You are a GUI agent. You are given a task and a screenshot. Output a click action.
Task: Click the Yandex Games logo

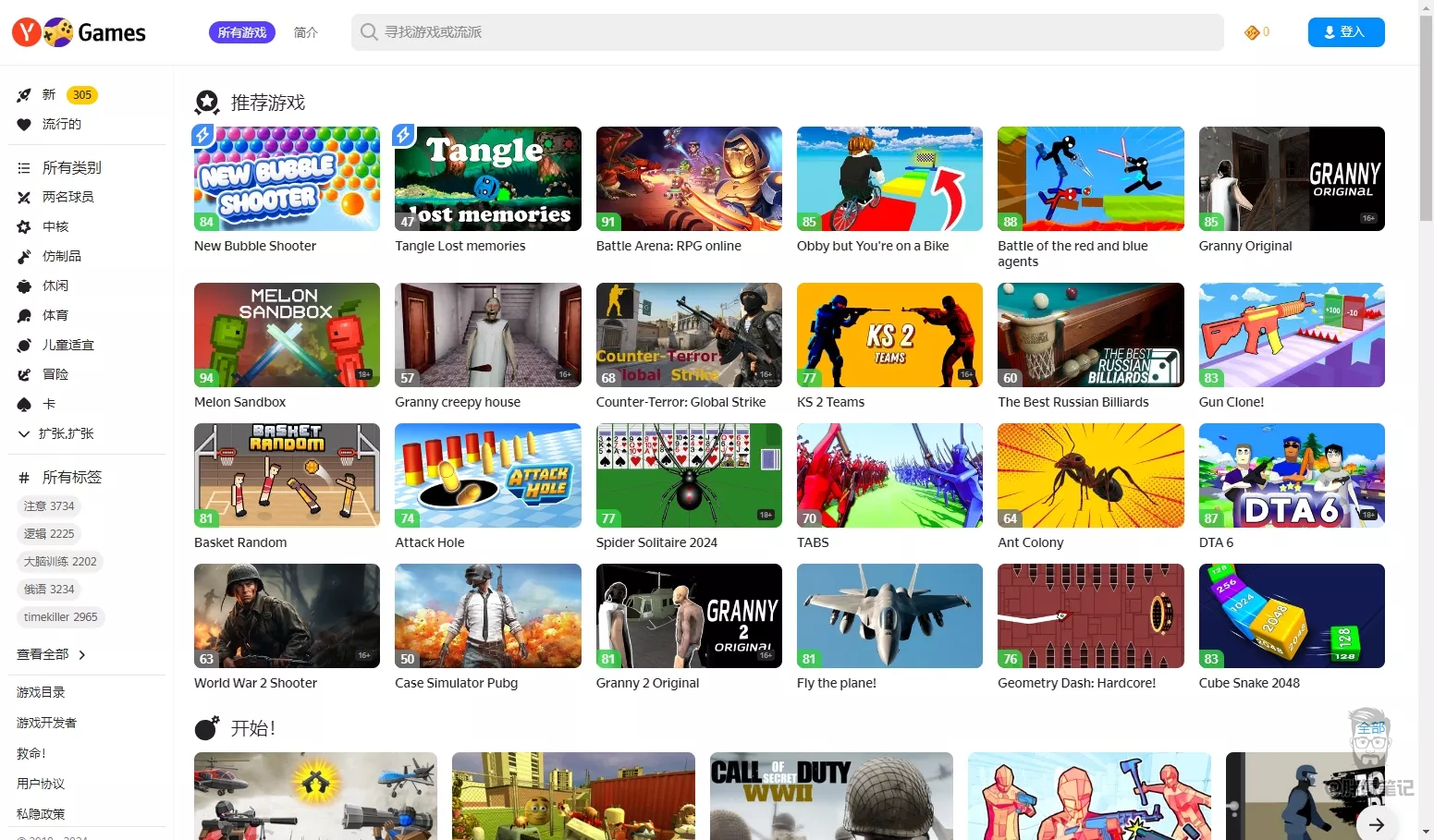(79, 32)
